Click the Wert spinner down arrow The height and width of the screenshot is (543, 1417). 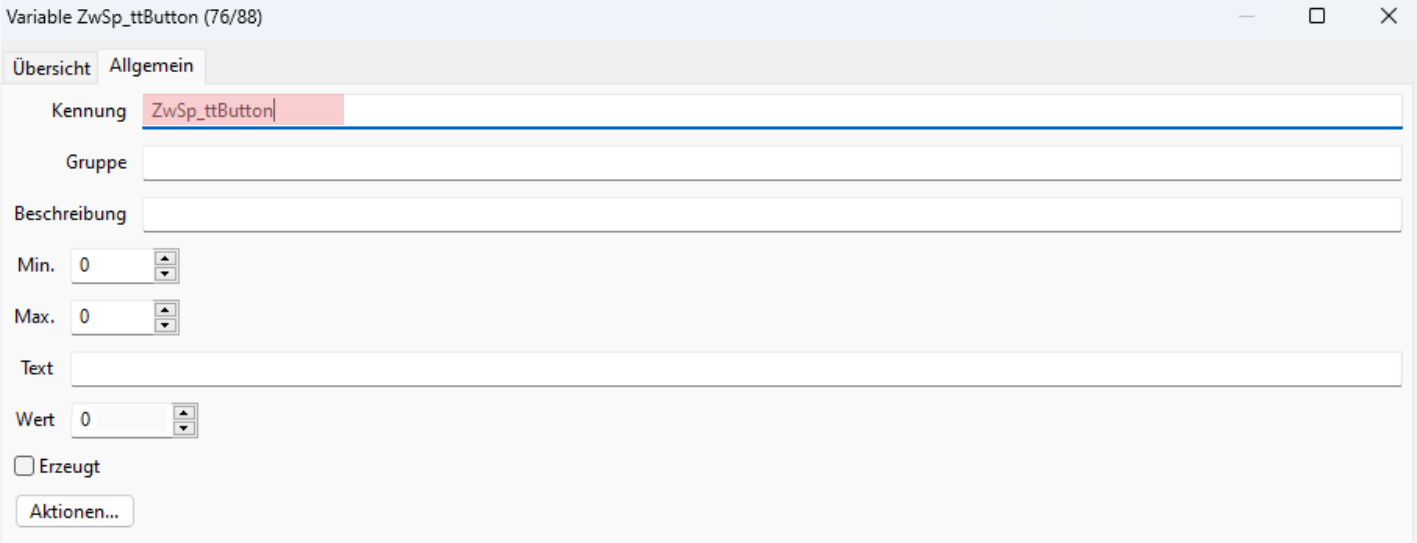pyautogui.click(x=184, y=428)
